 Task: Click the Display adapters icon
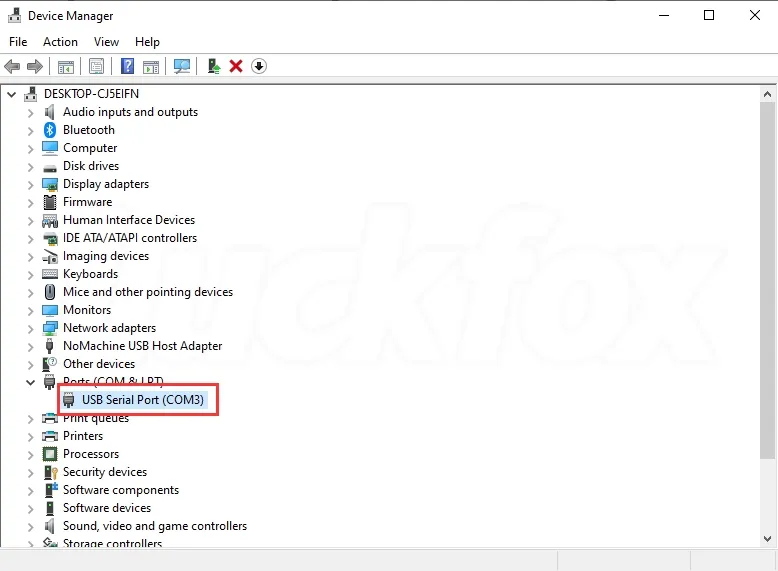(50, 184)
